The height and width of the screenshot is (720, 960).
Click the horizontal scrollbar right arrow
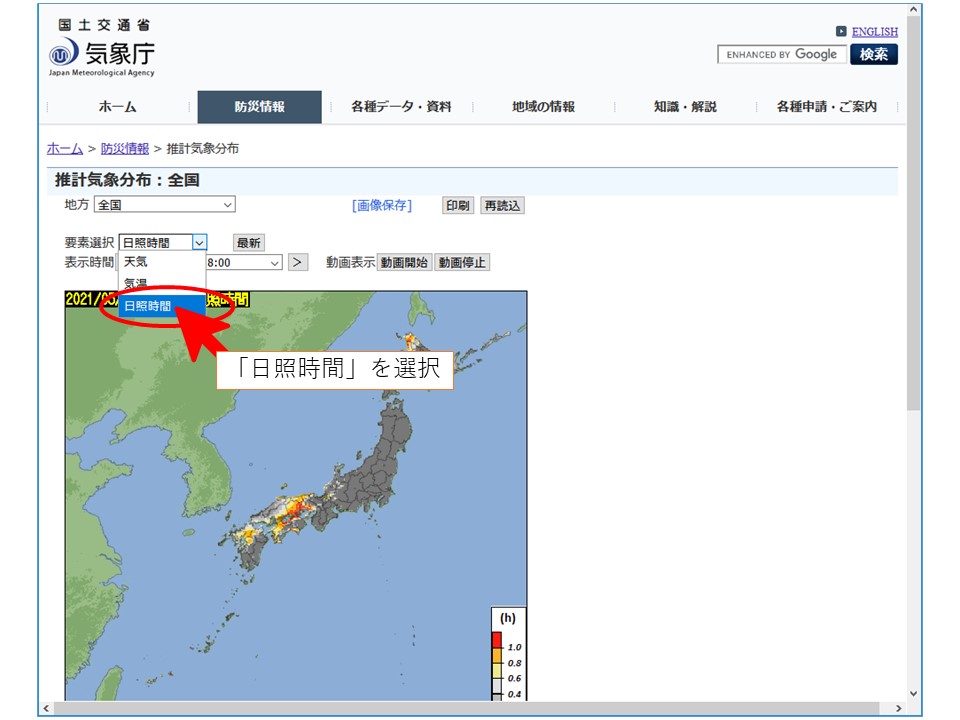[898, 708]
